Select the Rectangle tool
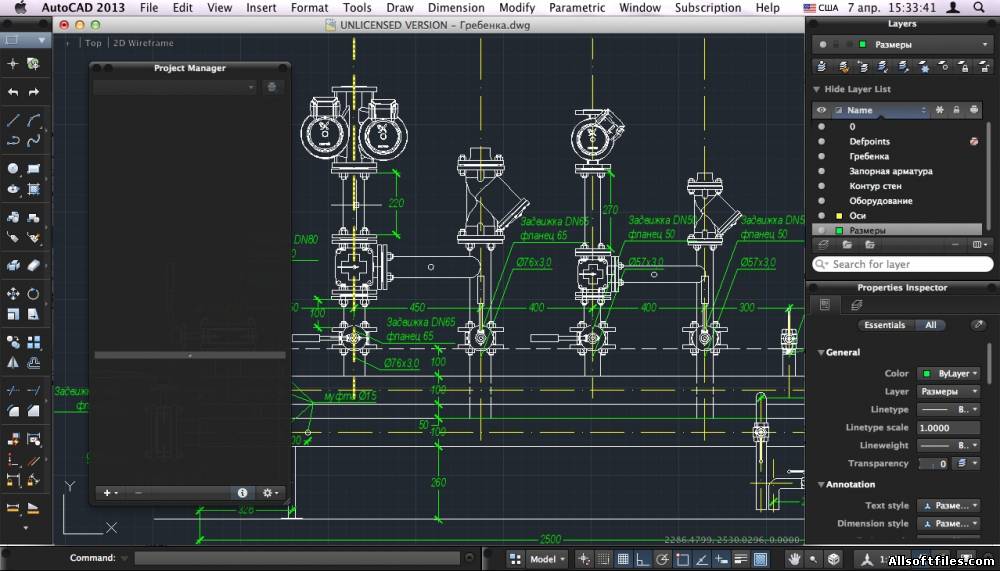Image resolution: width=1000 pixels, height=571 pixels. 34,168
